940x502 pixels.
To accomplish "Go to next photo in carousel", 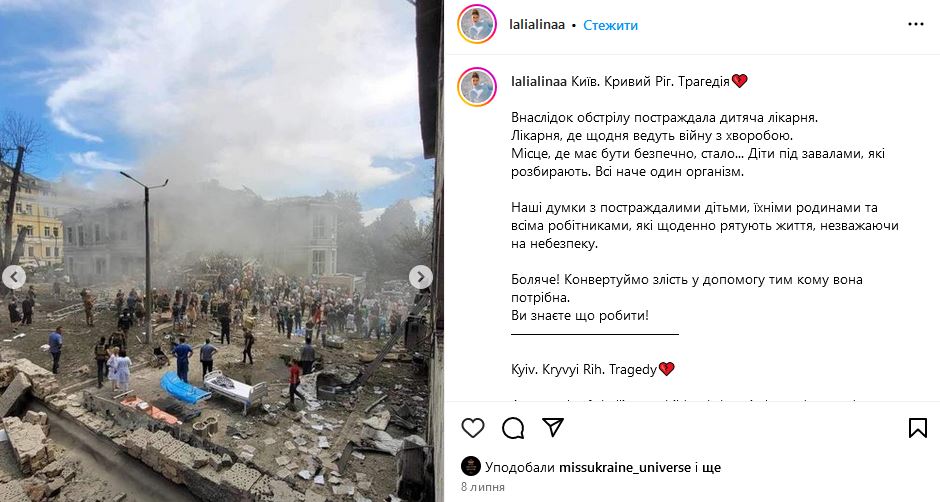I will pos(420,277).
